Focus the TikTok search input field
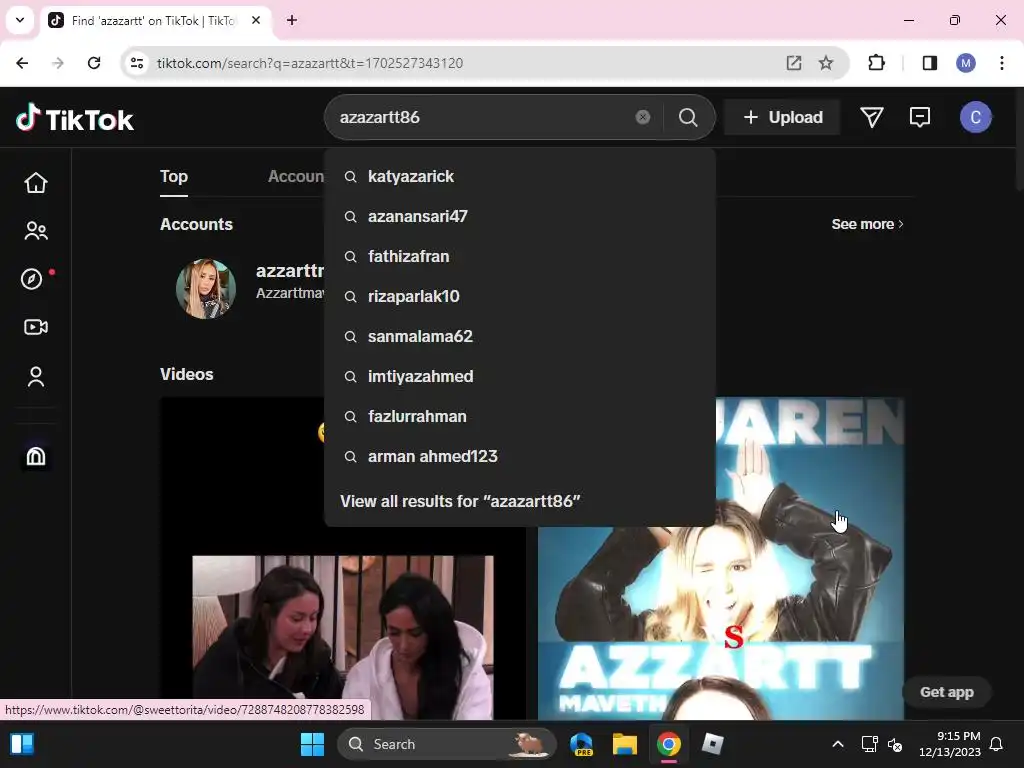Image resolution: width=1024 pixels, height=768 pixels. (483, 118)
